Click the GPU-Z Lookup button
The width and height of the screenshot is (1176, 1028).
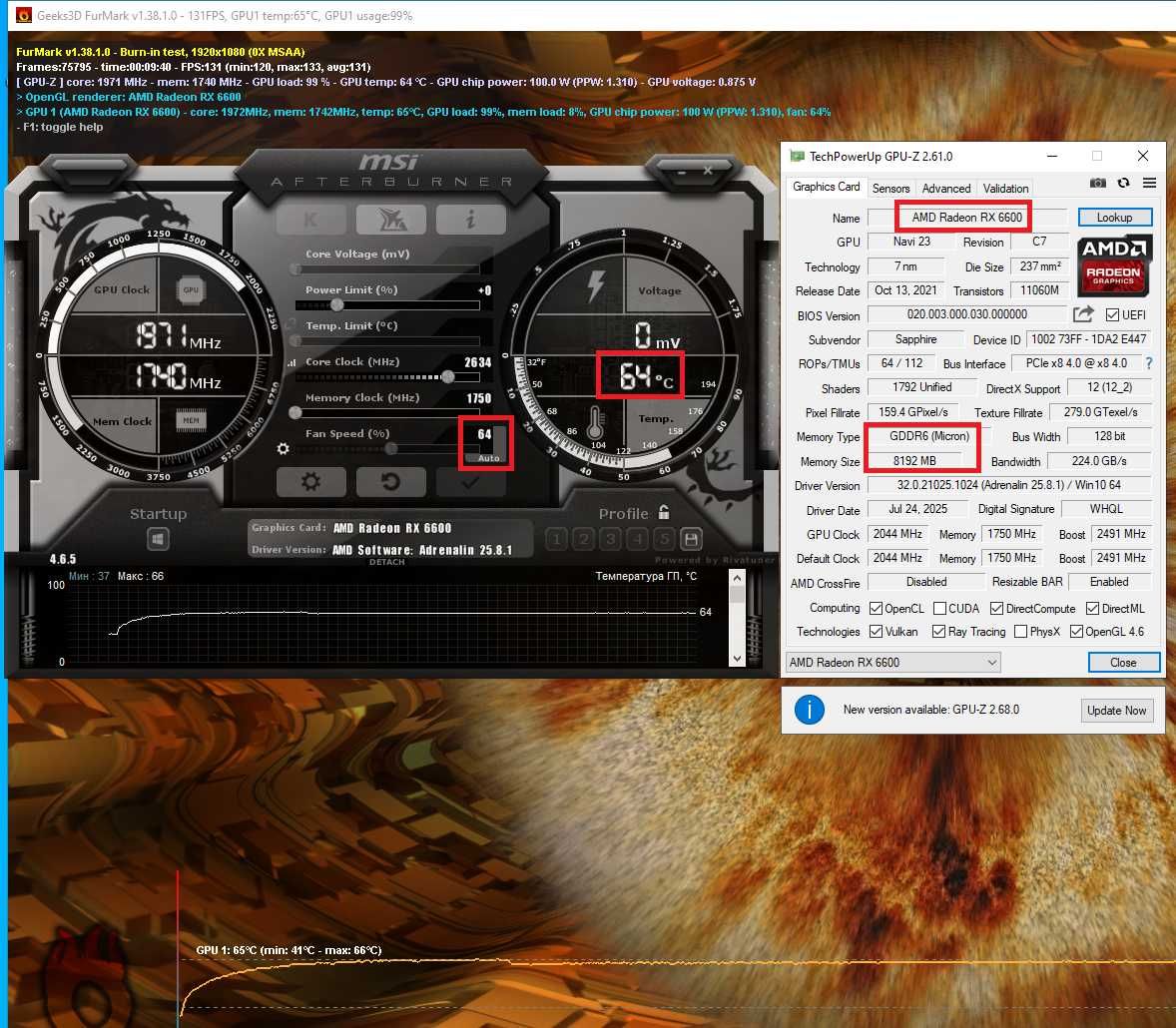click(1114, 218)
